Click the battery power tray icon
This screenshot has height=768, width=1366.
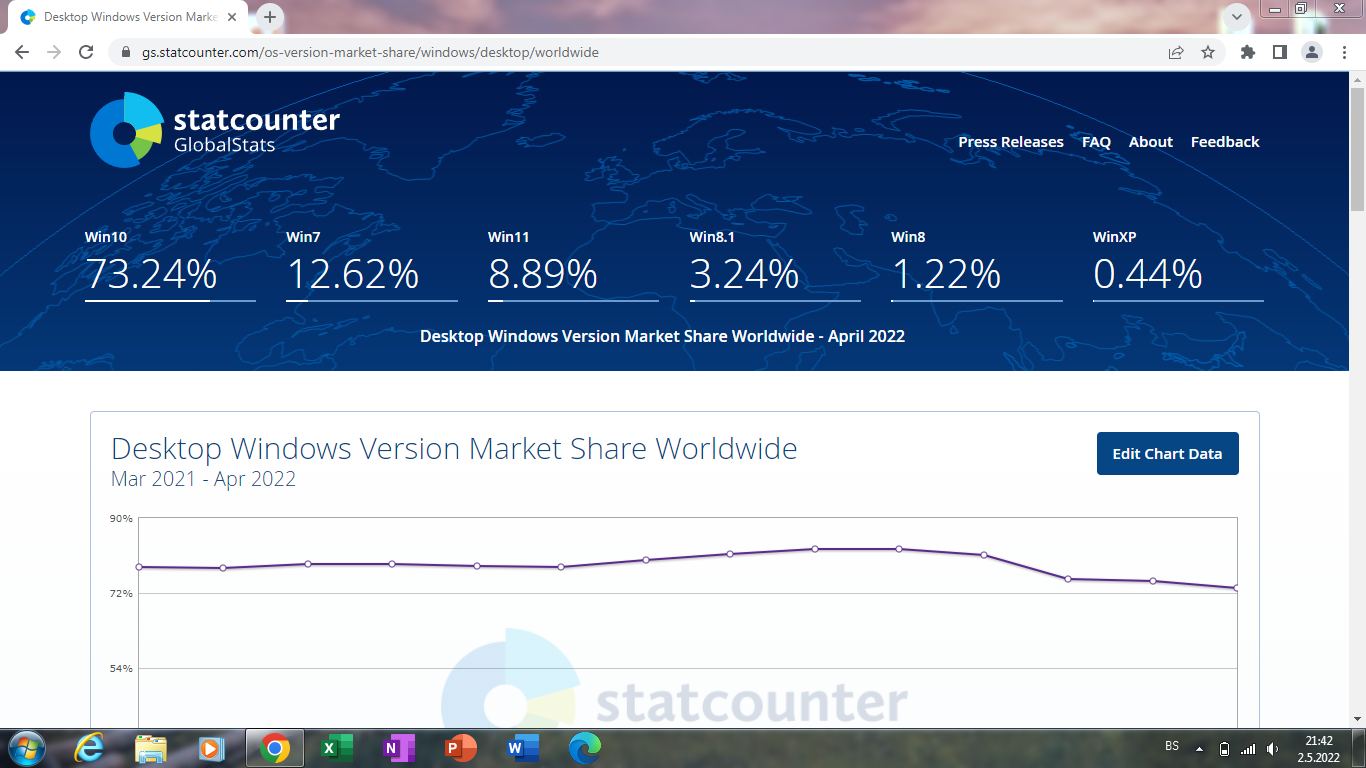tap(1225, 749)
